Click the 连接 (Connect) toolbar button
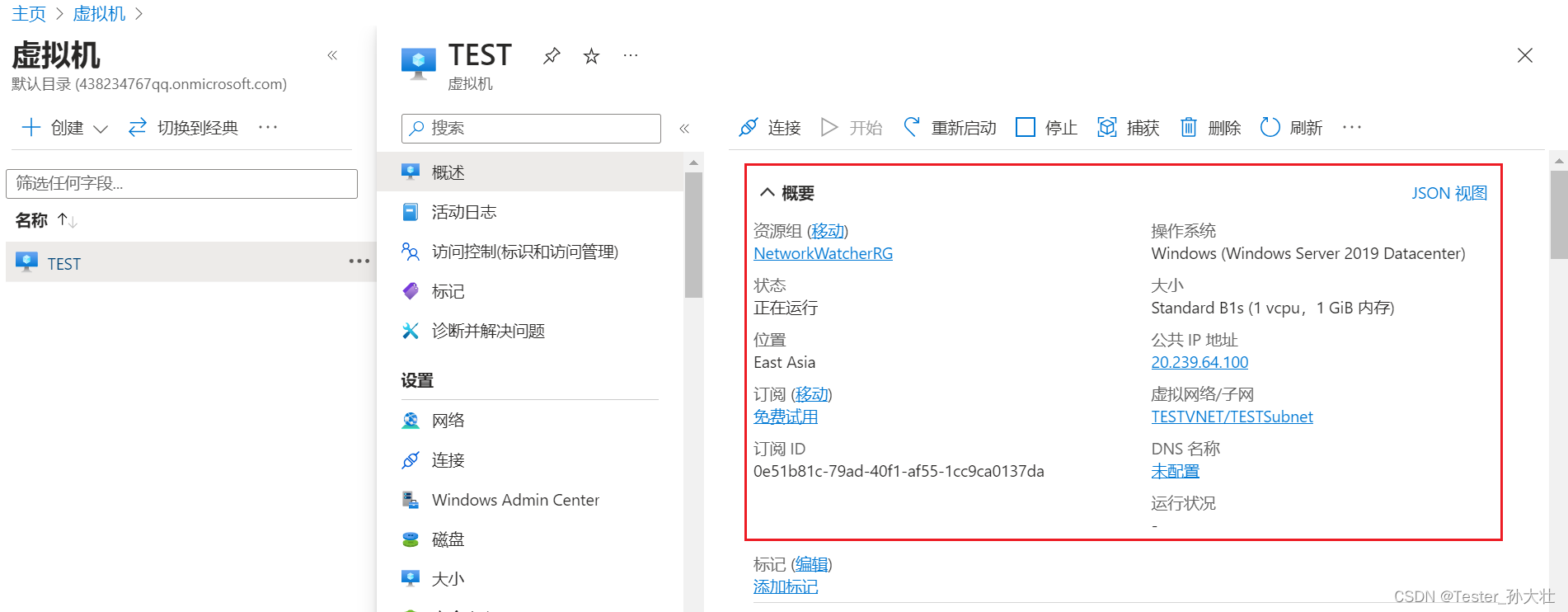The height and width of the screenshot is (612, 1568). tap(770, 128)
